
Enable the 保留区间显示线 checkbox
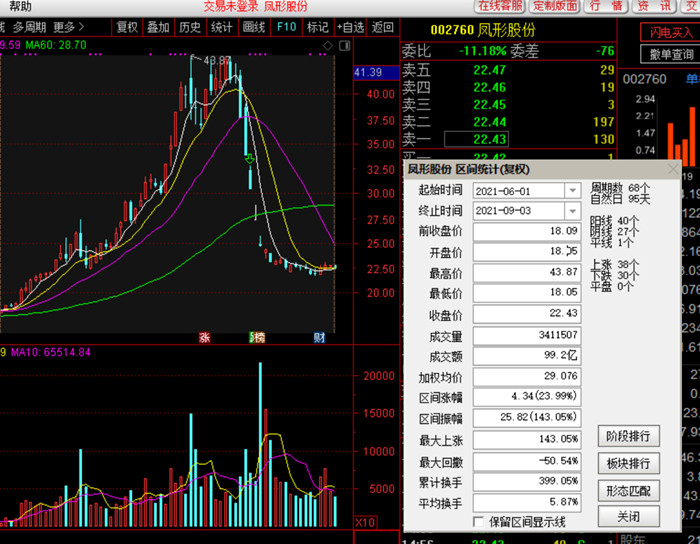478,522
